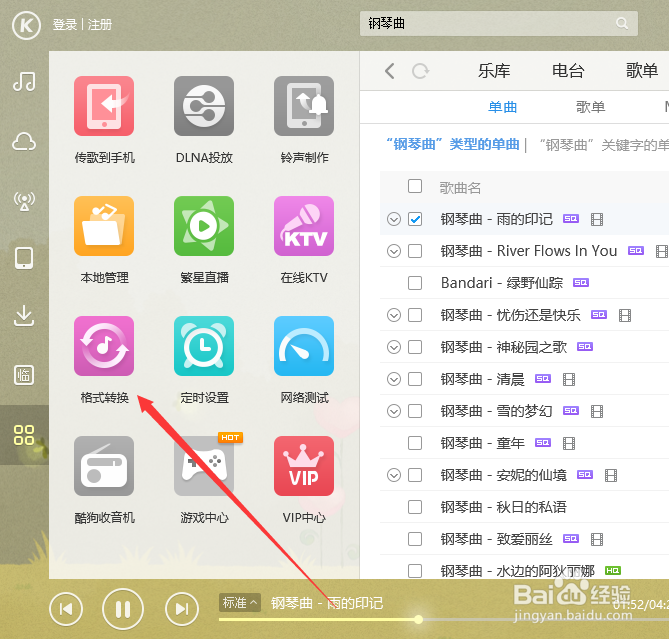
Task: Toggle the select-all 歌曲名 checkbox
Action: click(415, 186)
